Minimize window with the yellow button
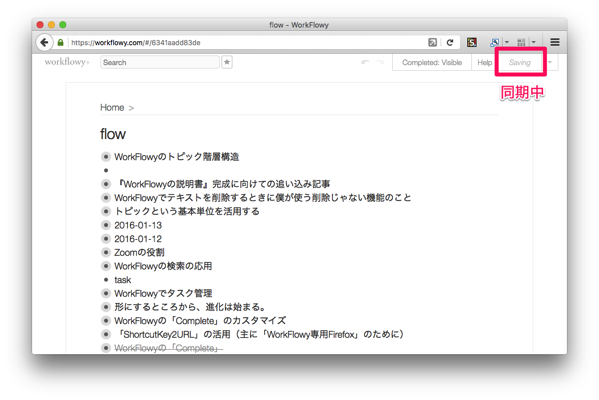 [51, 25]
